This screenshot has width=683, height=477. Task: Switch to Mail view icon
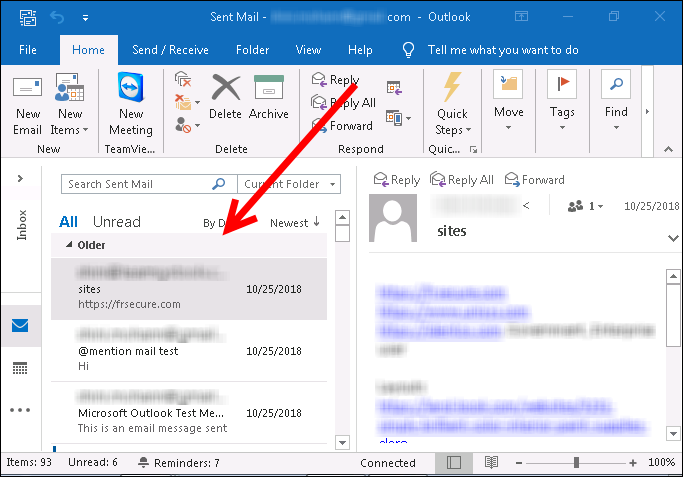click(20, 325)
